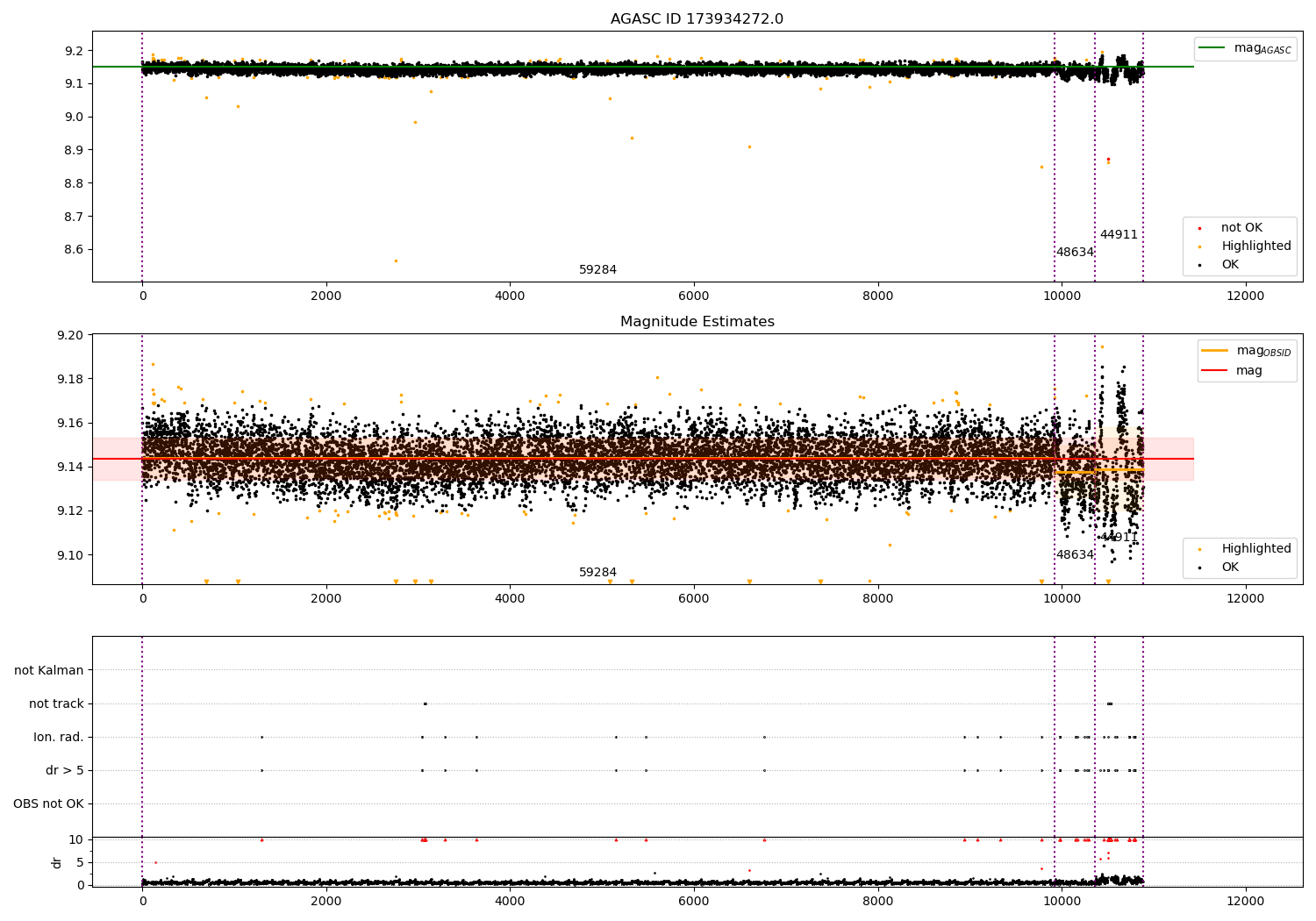Click the 8.6 y-axis tick in top plot
This screenshot has height=921, width=1316.
pos(74,250)
